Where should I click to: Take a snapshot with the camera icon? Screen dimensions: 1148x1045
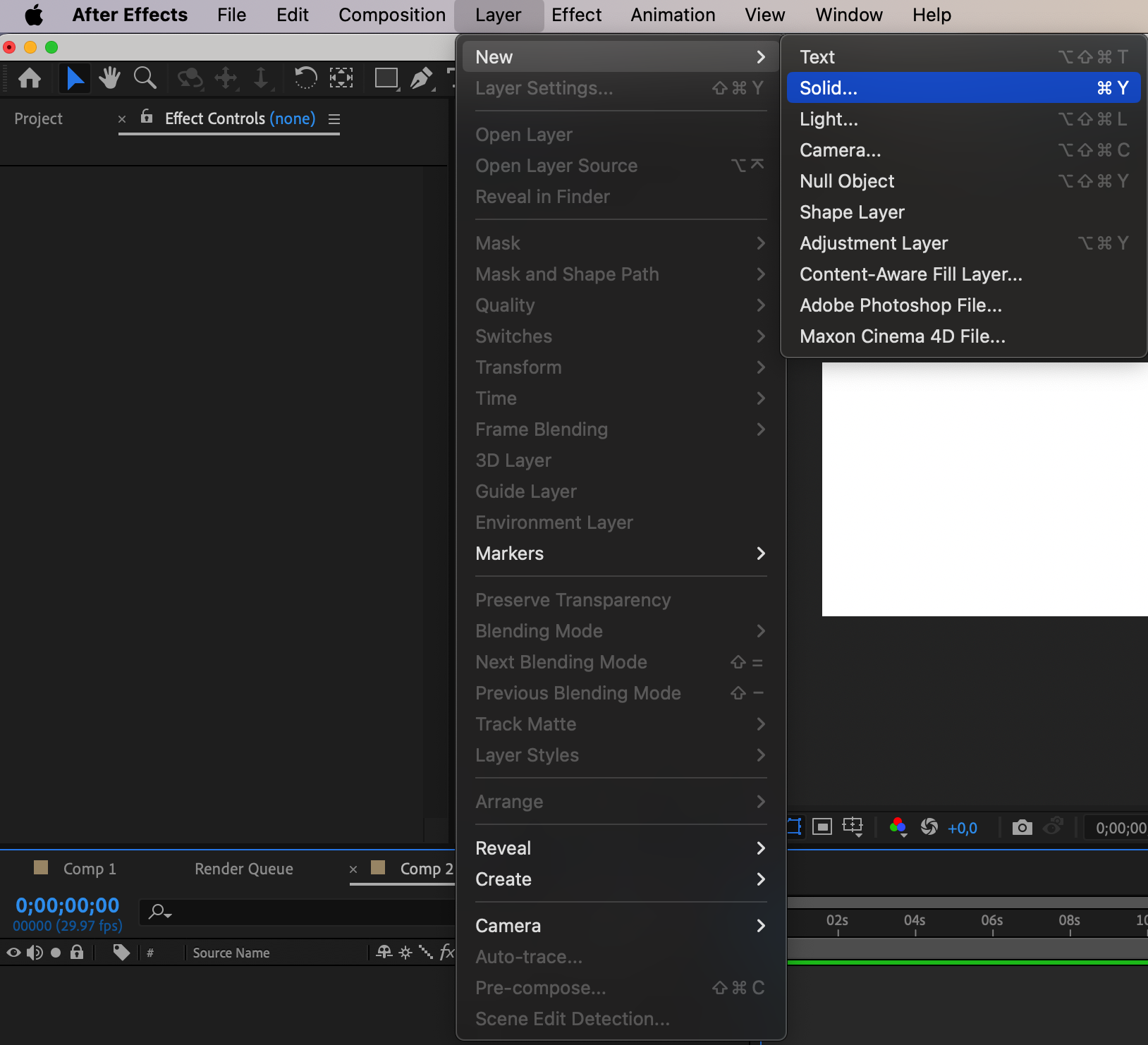(1022, 827)
